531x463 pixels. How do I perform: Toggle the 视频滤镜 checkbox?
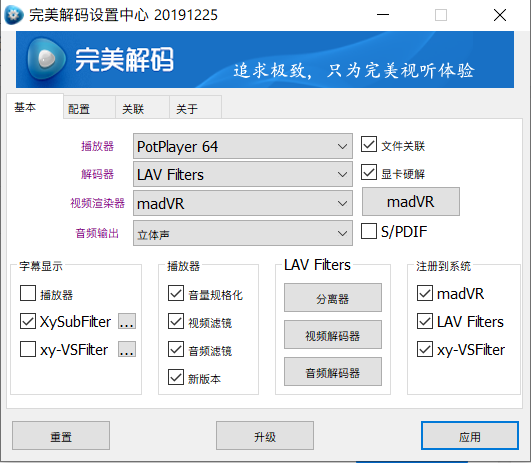coord(176,321)
